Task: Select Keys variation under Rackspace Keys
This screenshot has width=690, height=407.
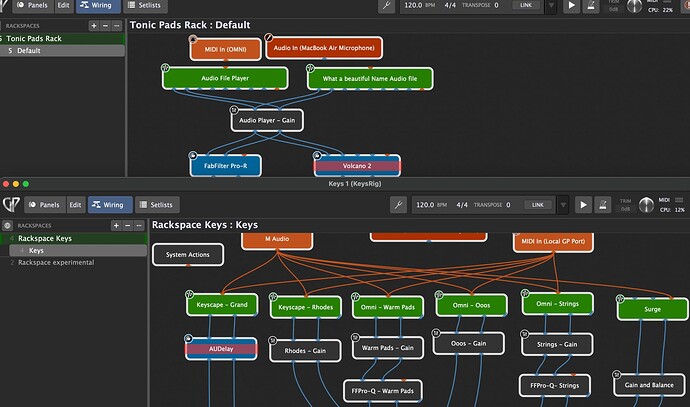Action: click(78, 250)
